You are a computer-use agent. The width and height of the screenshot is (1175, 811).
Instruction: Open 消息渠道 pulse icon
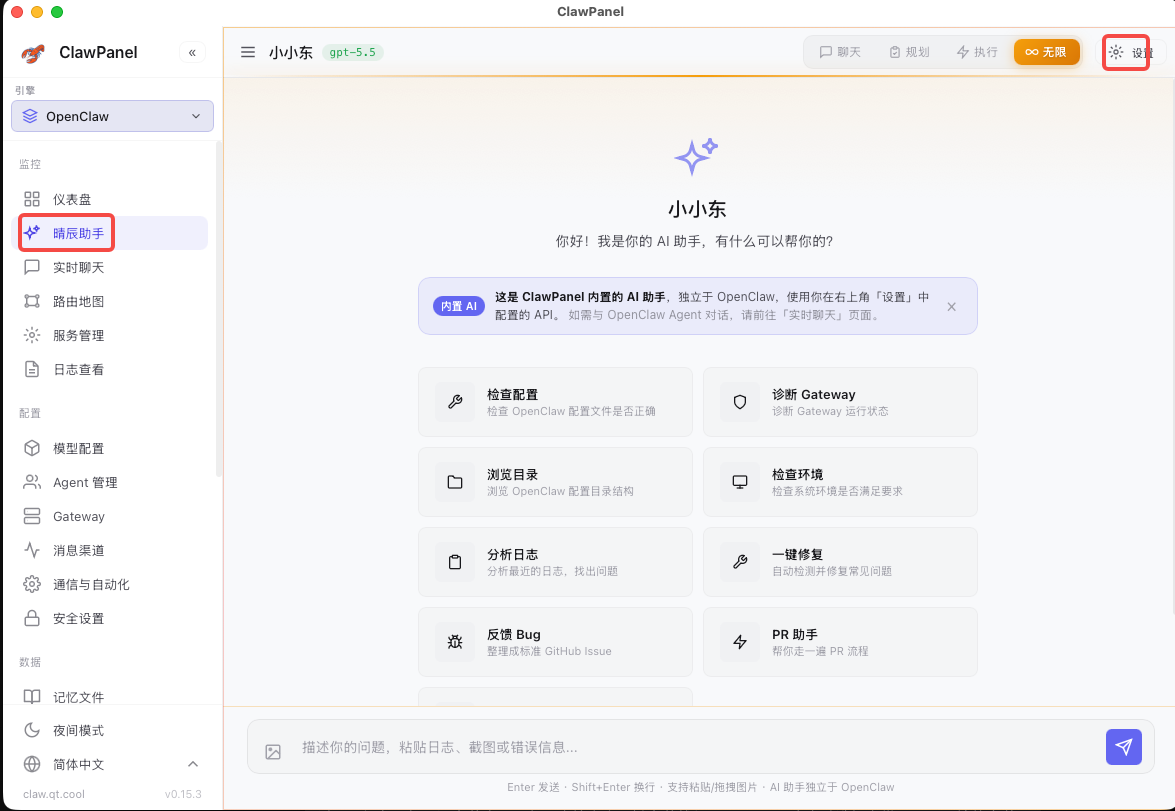[31, 550]
